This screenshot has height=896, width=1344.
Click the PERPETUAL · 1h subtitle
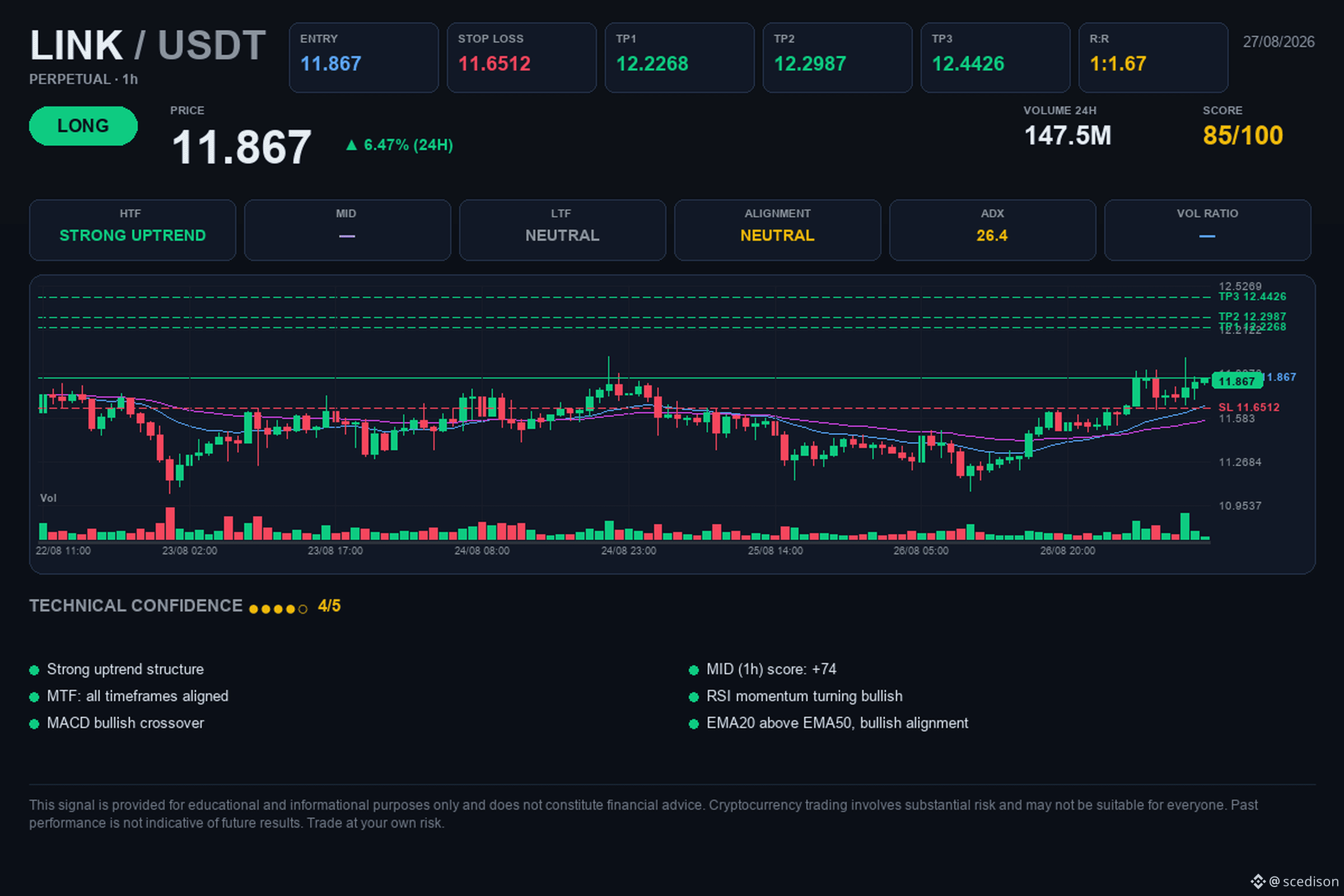pyautogui.click(x=83, y=80)
